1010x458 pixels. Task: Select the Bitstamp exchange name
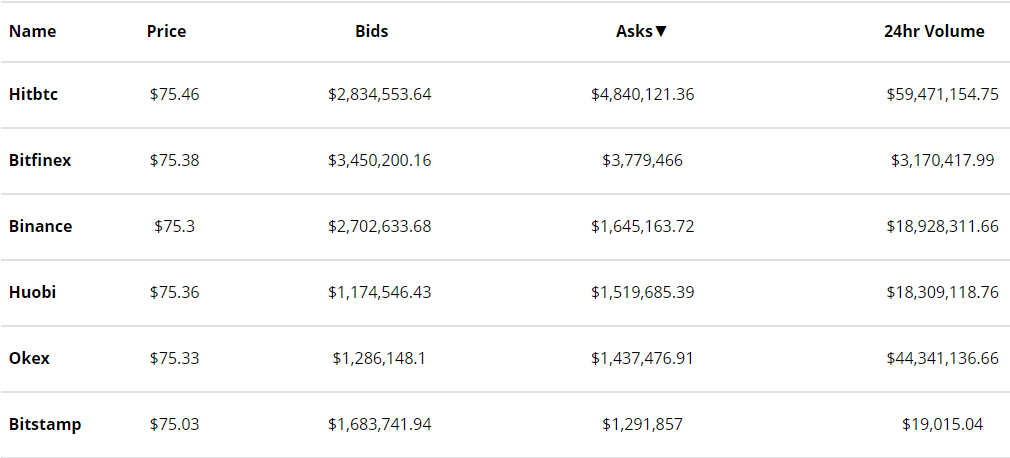pyautogui.click(x=45, y=424)
